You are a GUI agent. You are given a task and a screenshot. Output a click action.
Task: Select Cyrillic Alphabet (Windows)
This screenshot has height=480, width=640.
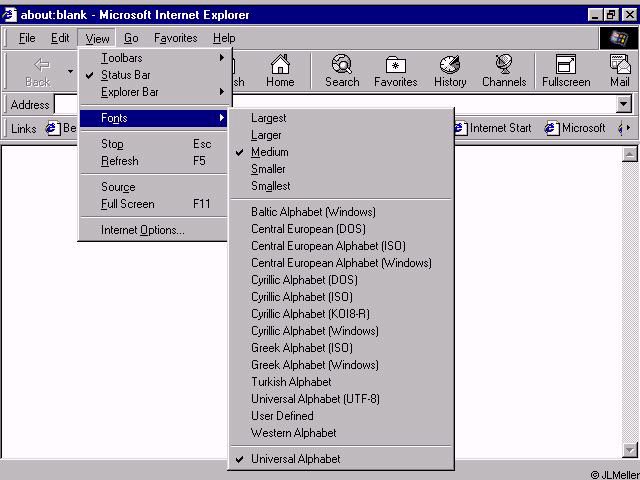tap(341, 331)
